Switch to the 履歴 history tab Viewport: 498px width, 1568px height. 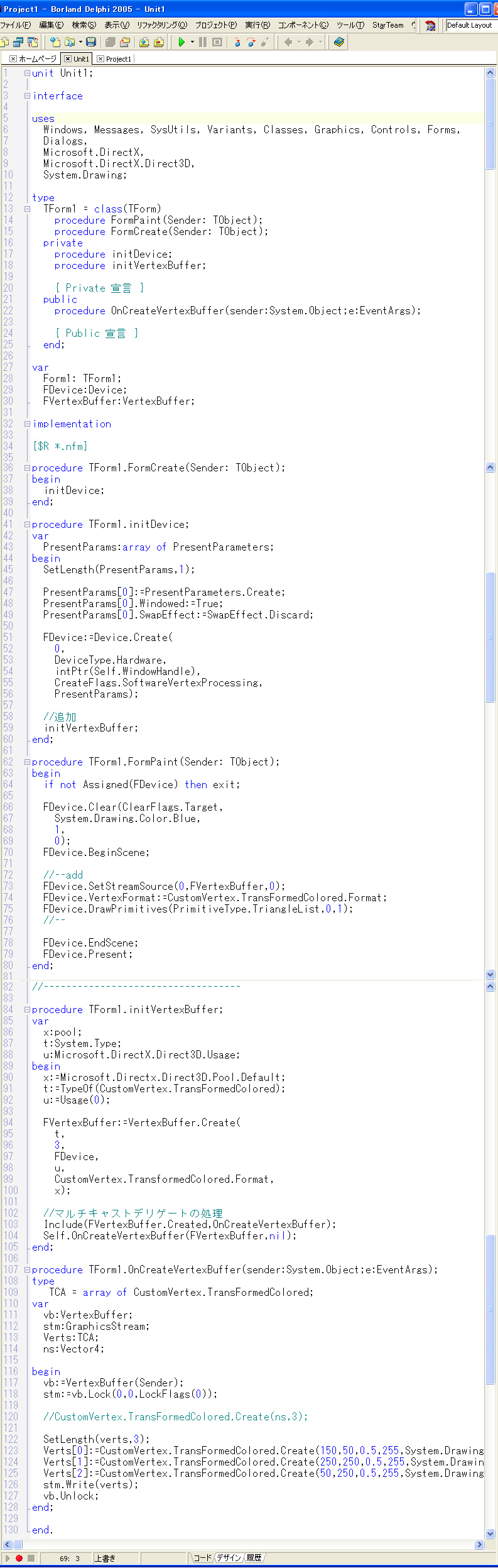(254, 1557)
